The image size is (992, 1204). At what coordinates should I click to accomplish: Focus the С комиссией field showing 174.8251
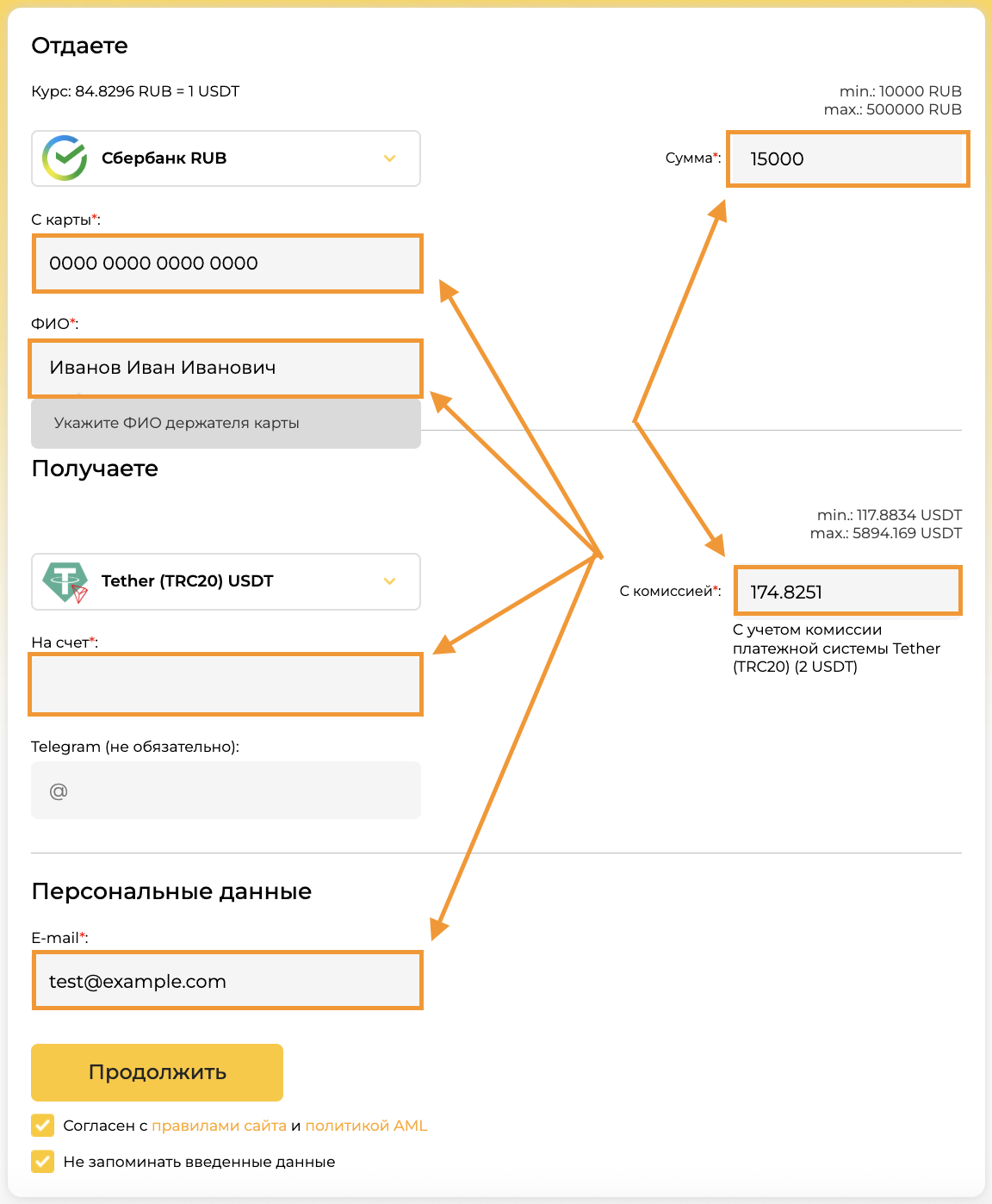(x=847, y=591)
